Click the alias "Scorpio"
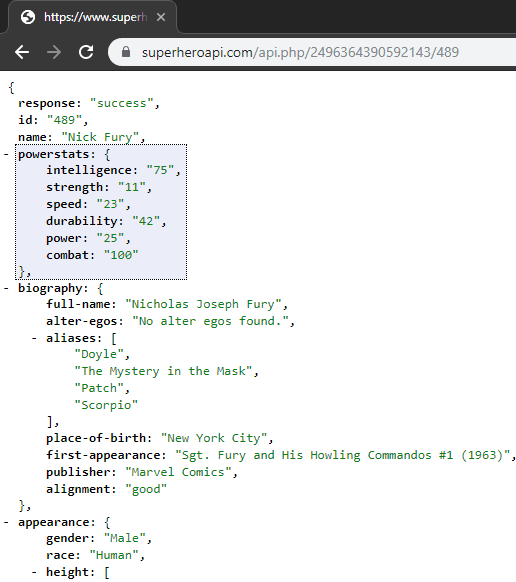This screenshot has width=516, height=582. pos(106,405)
